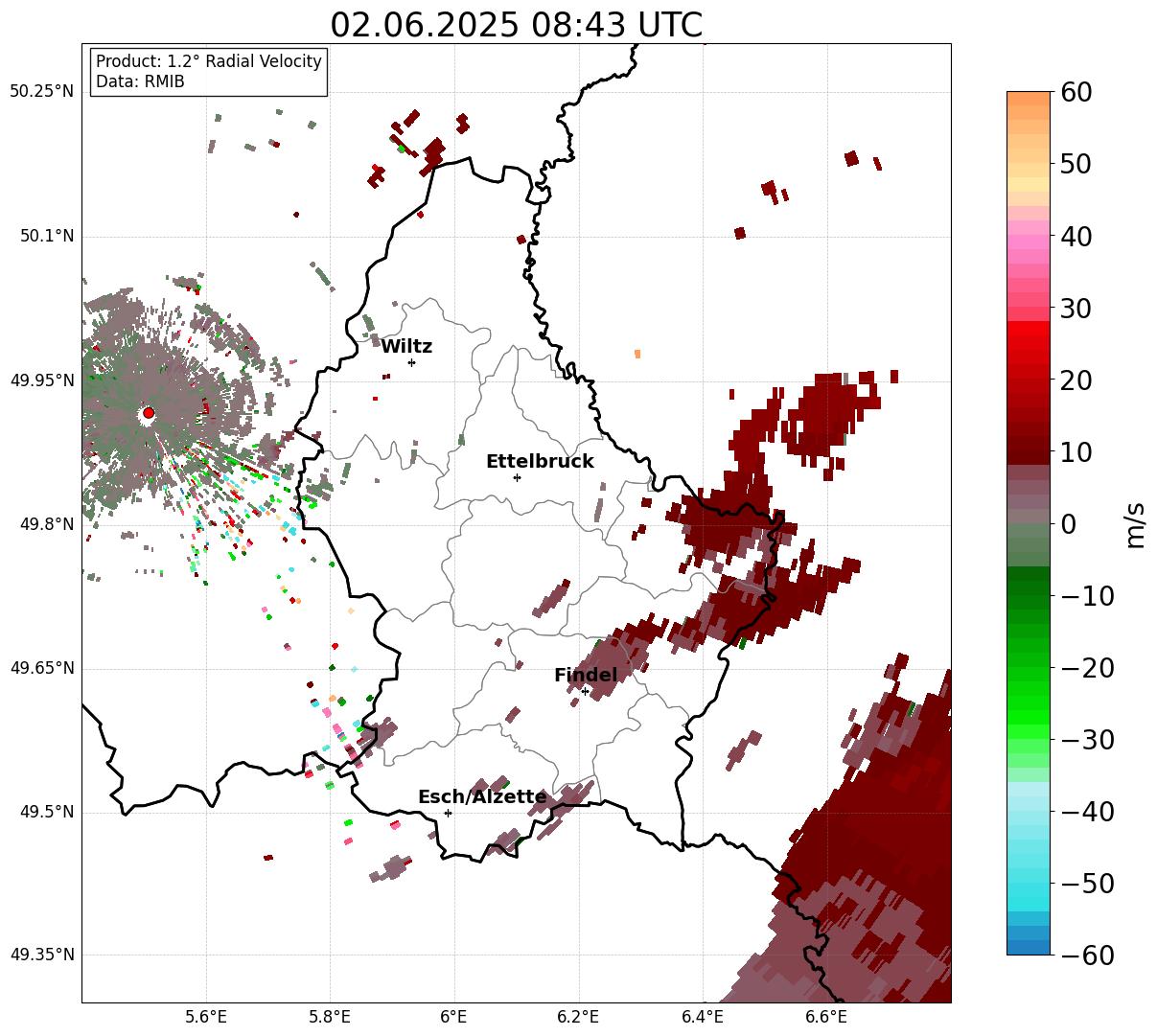Click the Wiltz city label
1157x1036 pixels.
tap(406, 347)
